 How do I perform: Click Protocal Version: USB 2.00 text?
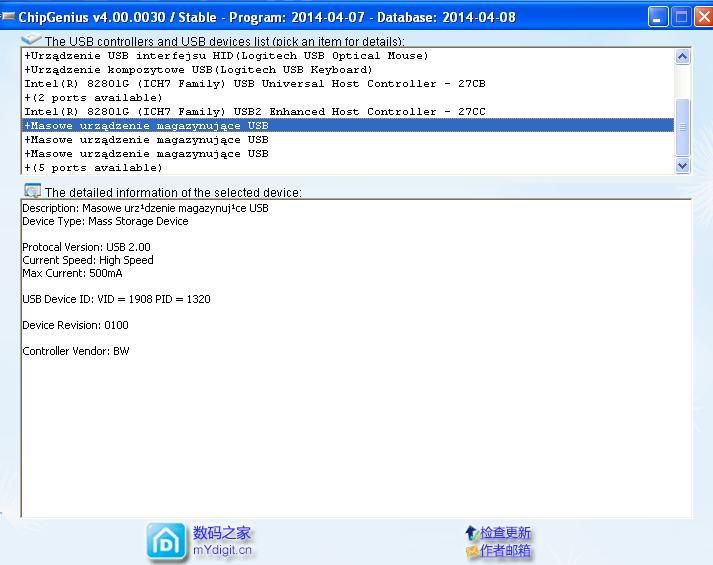pyautogui.click(x=86, y=247)
